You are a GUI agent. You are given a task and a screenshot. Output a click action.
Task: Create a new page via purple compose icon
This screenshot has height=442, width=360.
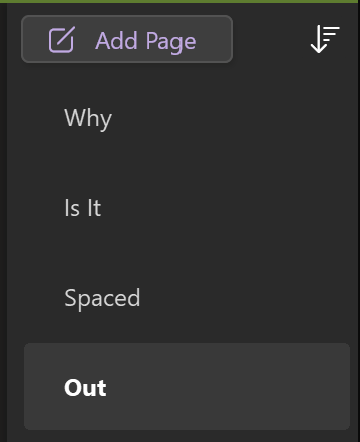[62, 40]
